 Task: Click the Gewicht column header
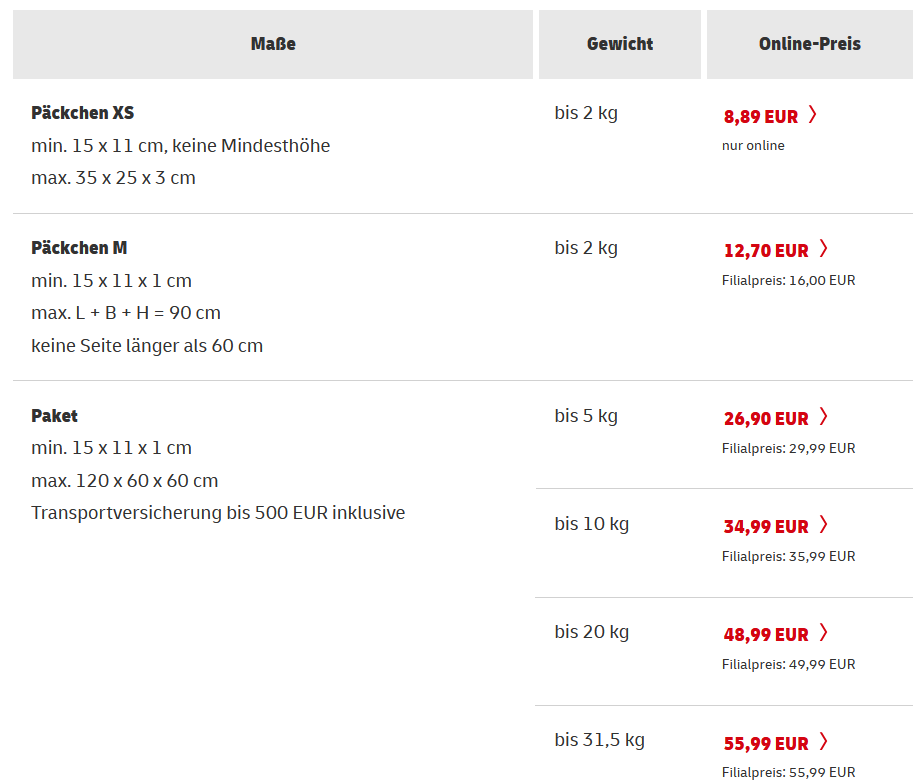click(619, 44)
